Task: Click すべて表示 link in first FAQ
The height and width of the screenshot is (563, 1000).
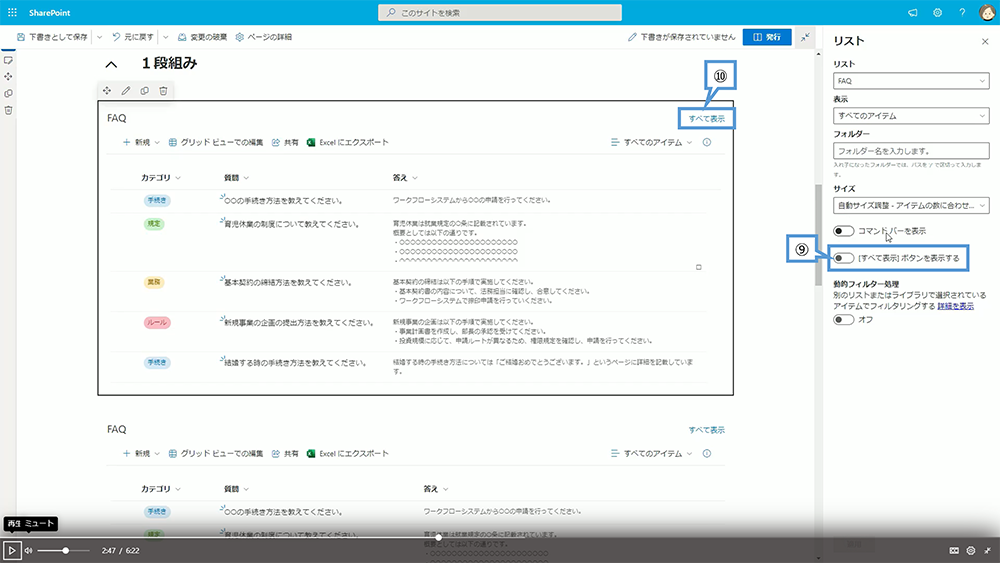Action: coord(707,119)
